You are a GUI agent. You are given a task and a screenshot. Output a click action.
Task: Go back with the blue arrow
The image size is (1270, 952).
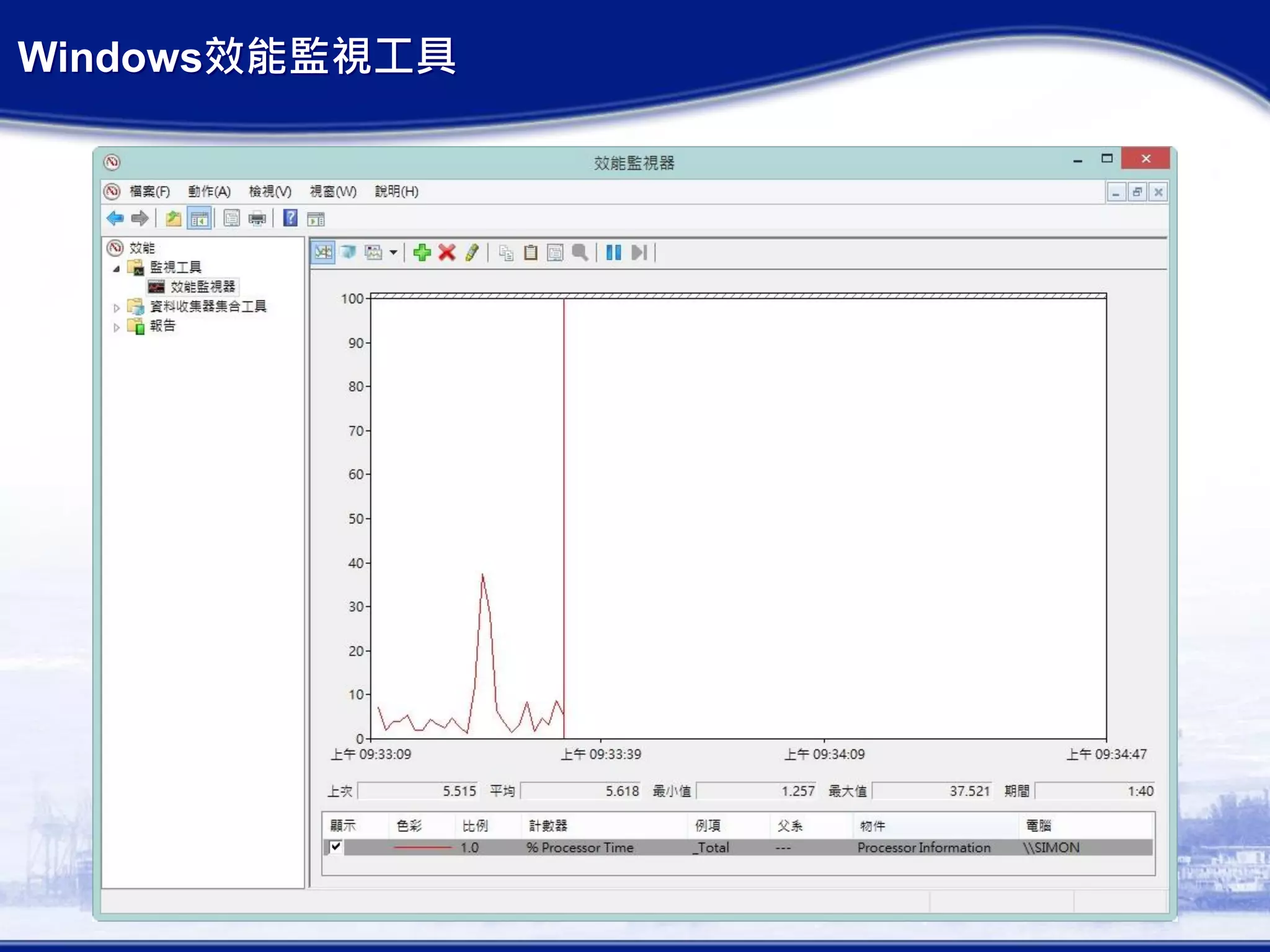pyautogui.click(x=115, y=218)
